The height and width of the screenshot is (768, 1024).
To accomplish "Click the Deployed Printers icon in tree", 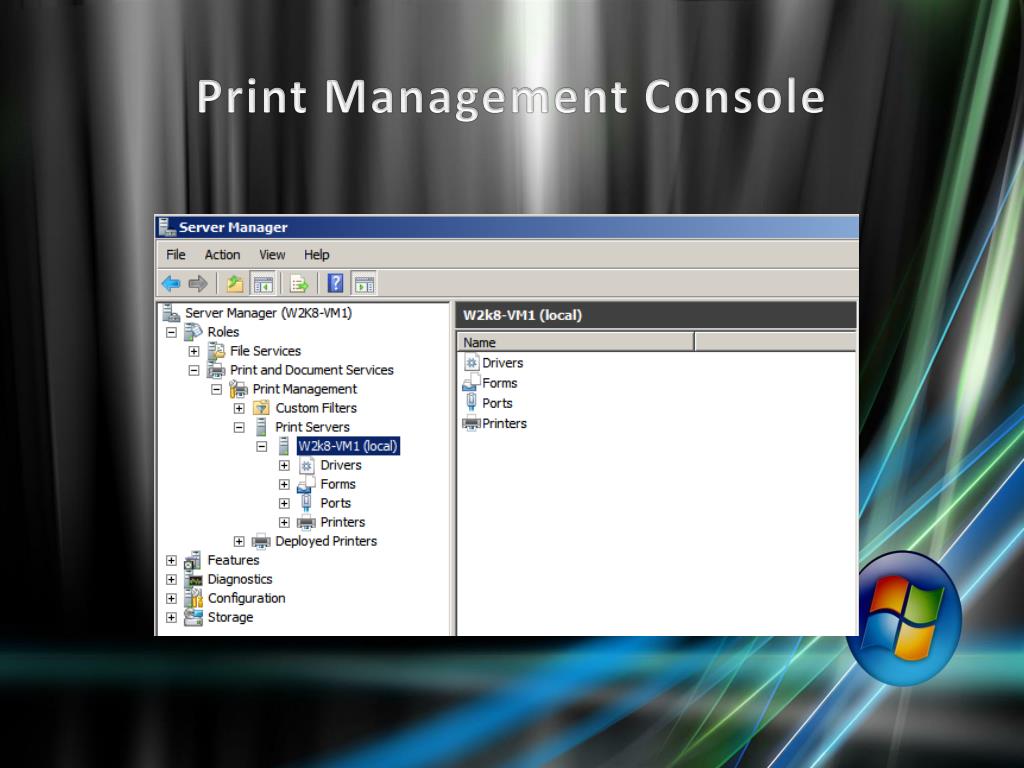I will 261,541.
